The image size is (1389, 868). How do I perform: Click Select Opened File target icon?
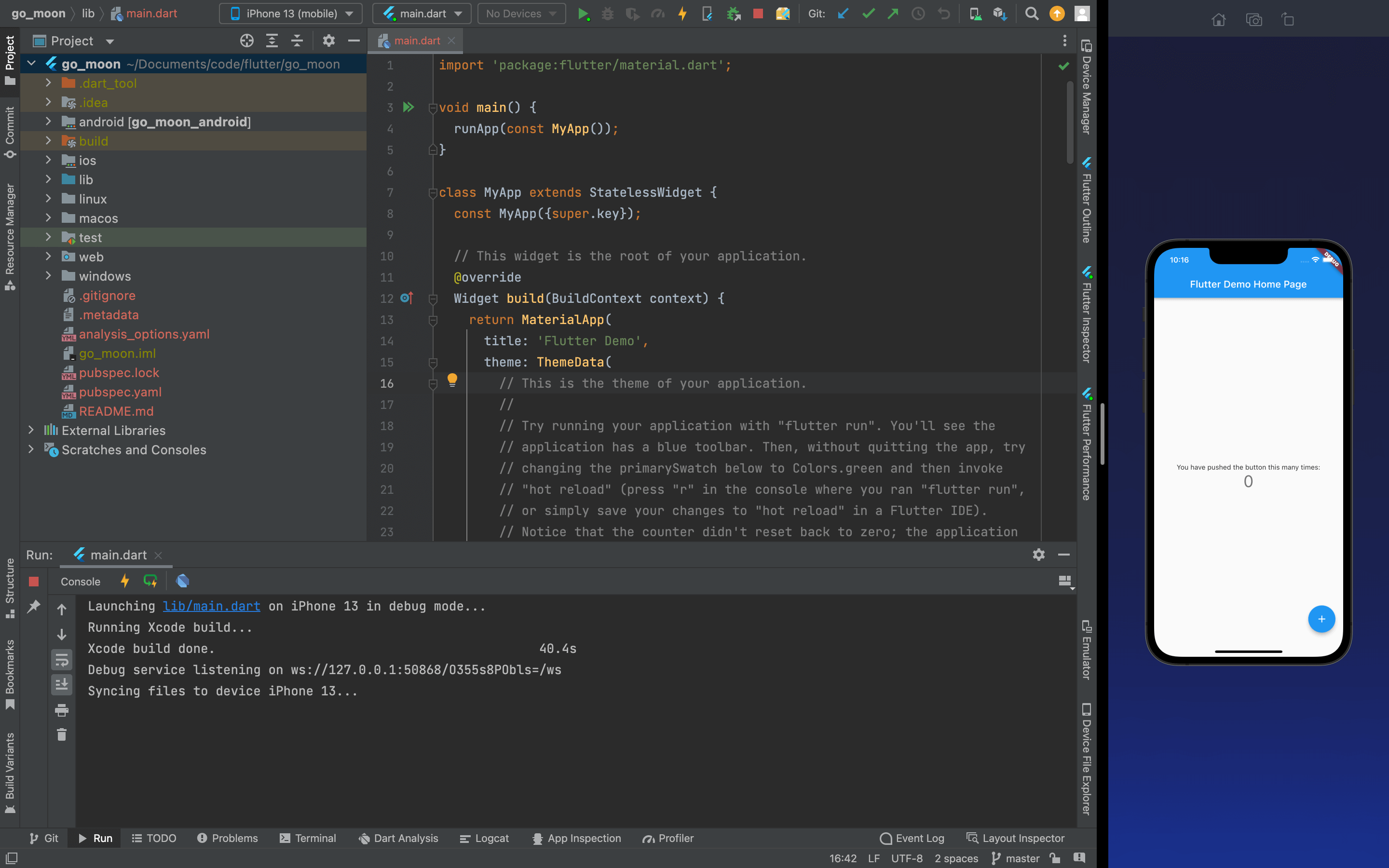(247, 41)
